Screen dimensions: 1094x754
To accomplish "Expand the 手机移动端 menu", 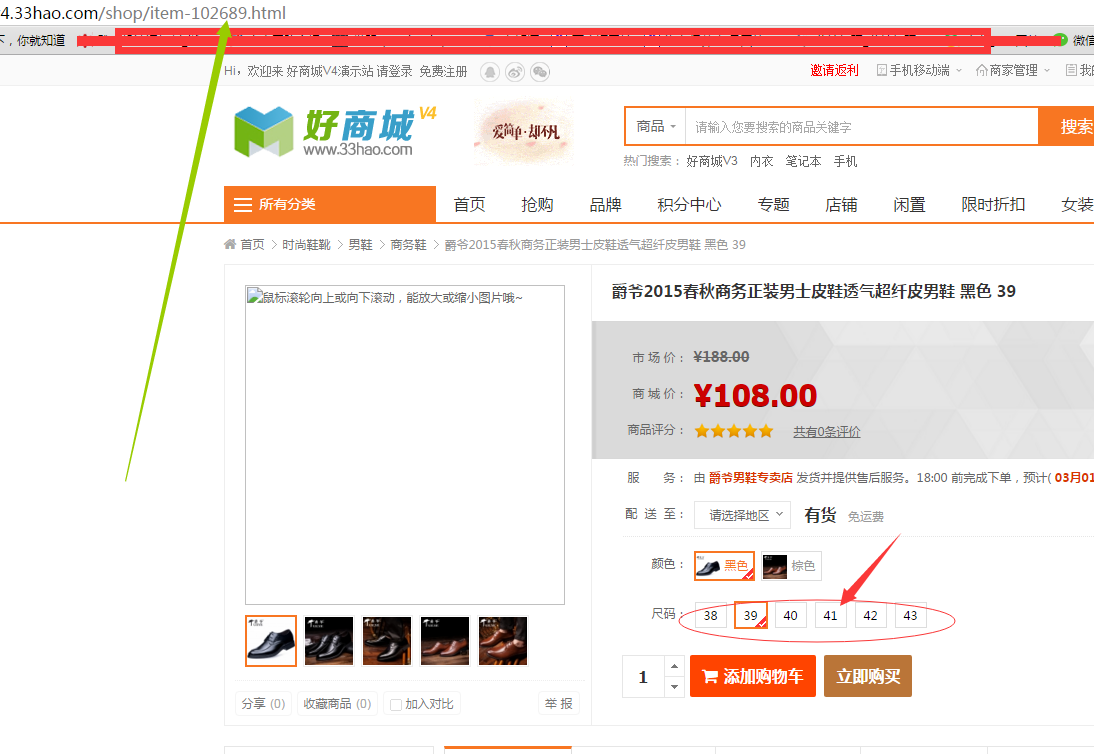I will pos(919,70).
